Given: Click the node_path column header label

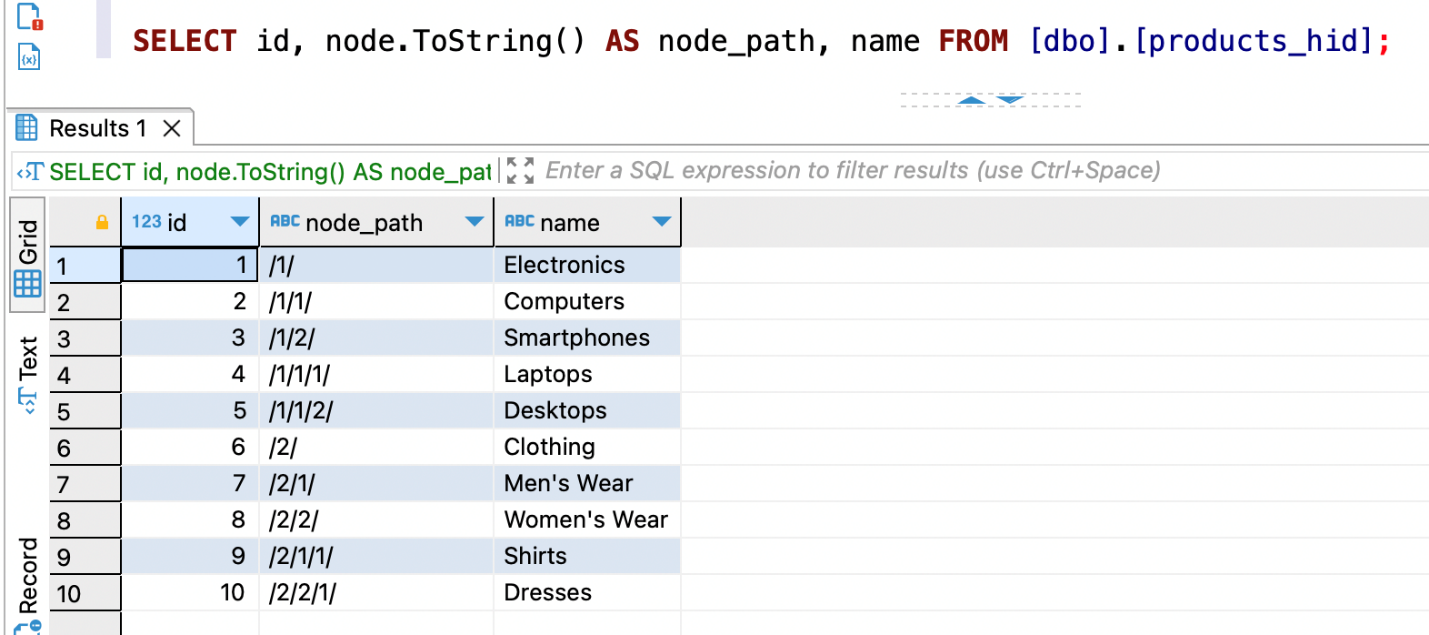Looking at the screenshot, I should point(364,223).
